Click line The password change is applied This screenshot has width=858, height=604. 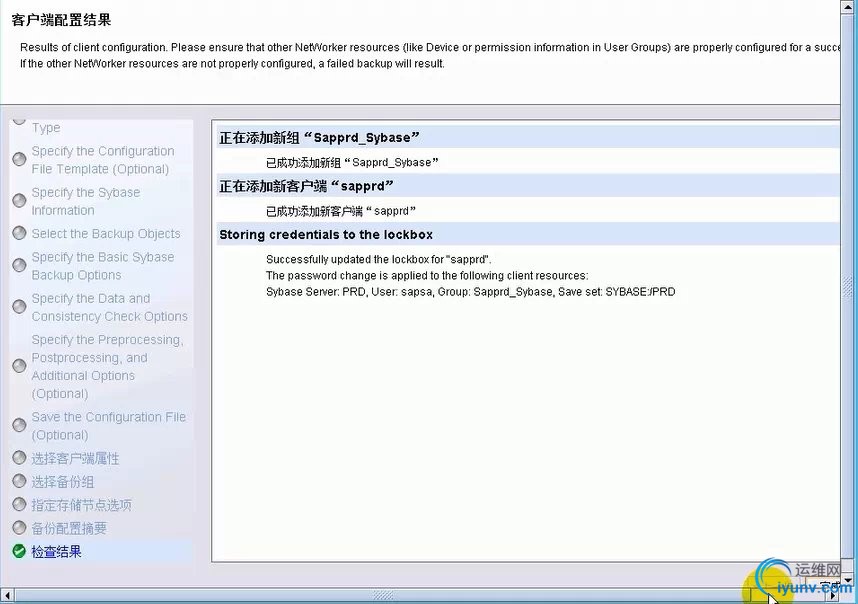pyautogui.click(x=427, y=275)
